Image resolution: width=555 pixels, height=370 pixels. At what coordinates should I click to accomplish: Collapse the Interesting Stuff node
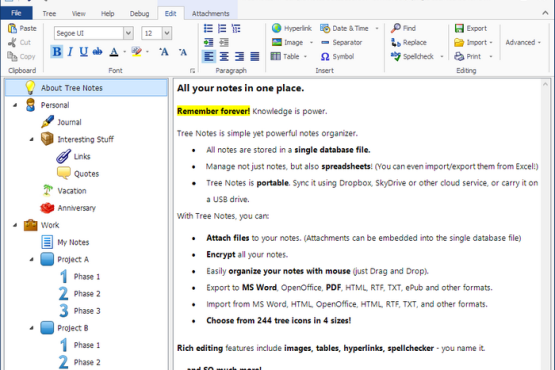click(32, 140)
